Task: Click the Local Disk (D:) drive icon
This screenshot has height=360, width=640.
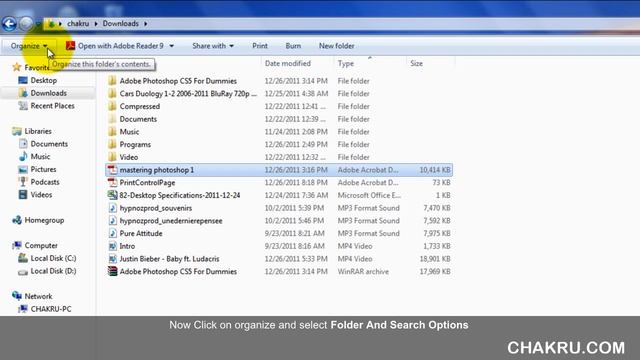Action: tap(23, 271)
